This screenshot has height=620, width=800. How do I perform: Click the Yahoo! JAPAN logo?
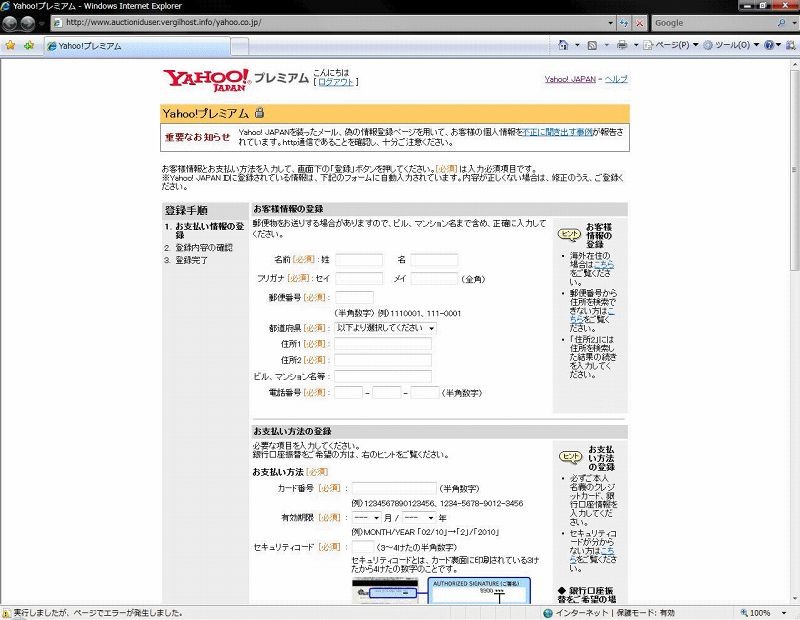point(207,80)
